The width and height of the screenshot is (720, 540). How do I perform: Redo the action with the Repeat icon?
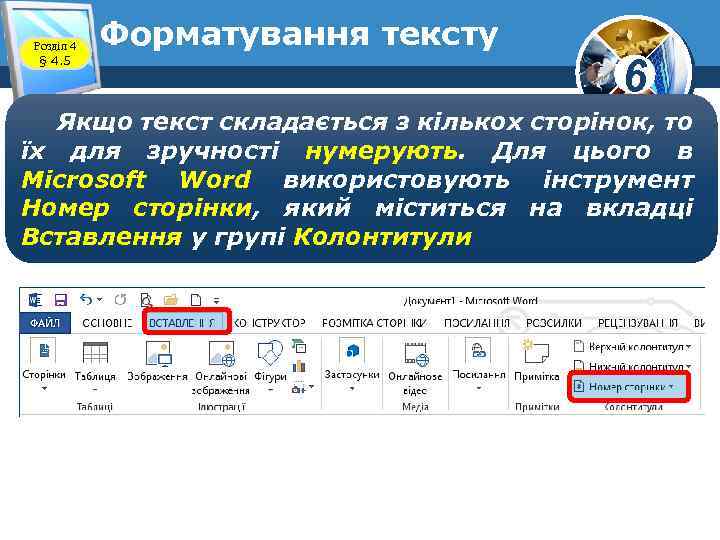click(x=120, y=300)
